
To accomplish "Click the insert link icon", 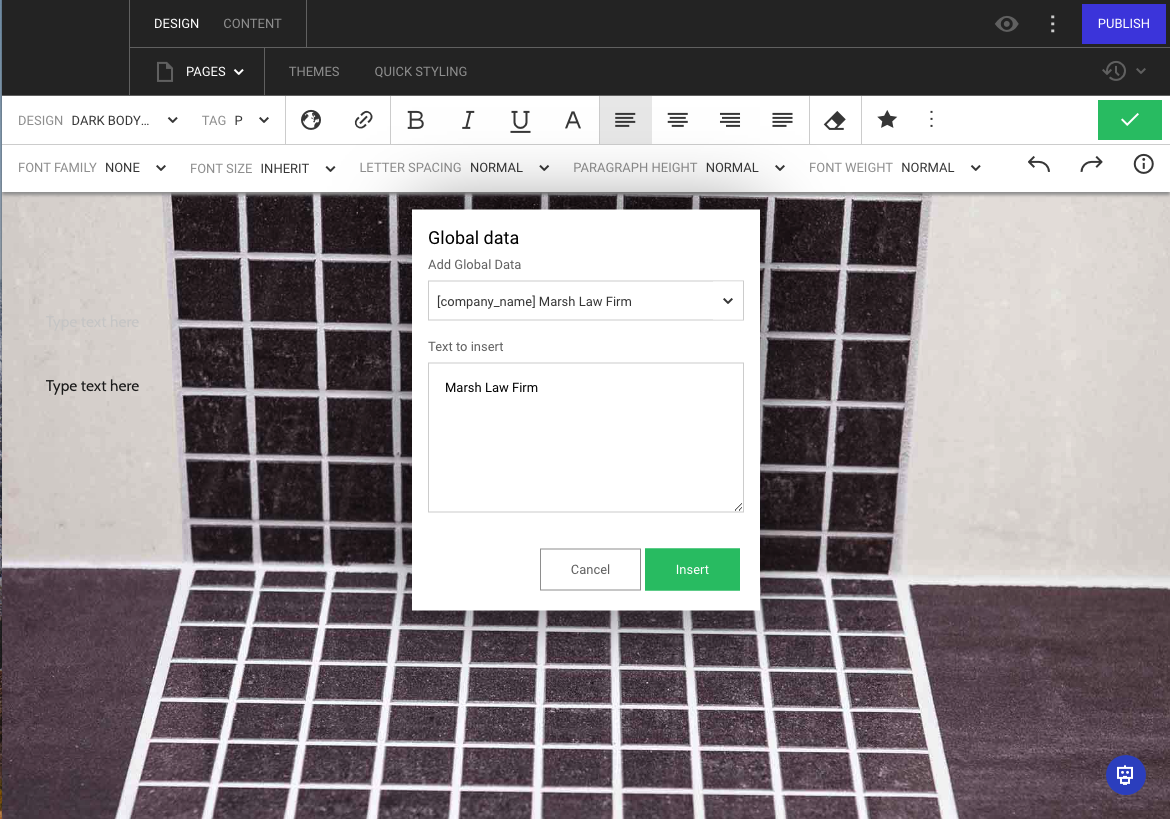I will coord(364,120).
